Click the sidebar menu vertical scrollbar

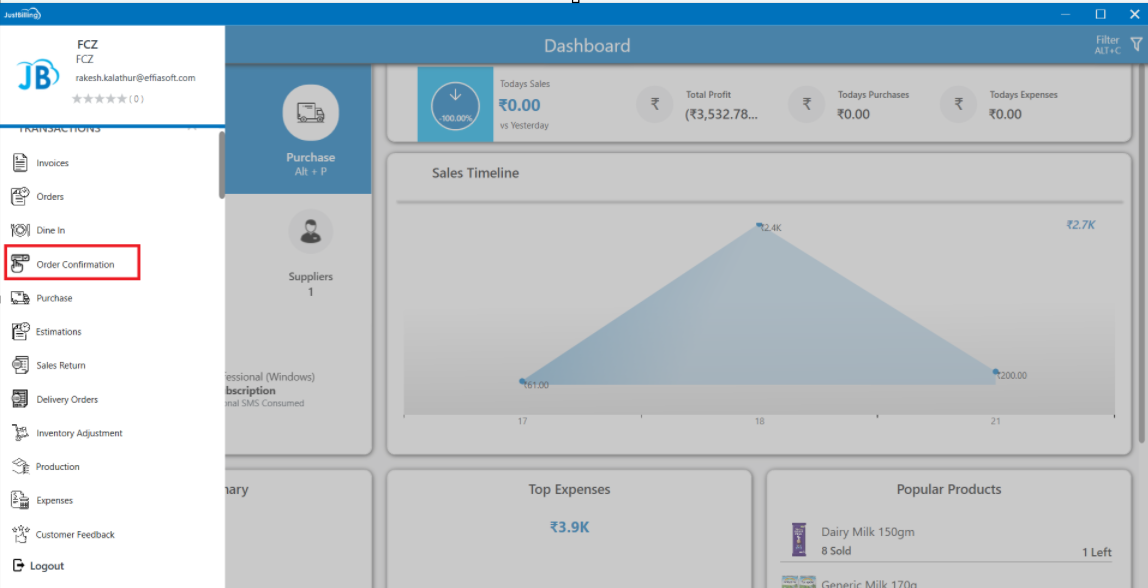tap(221, 165)
